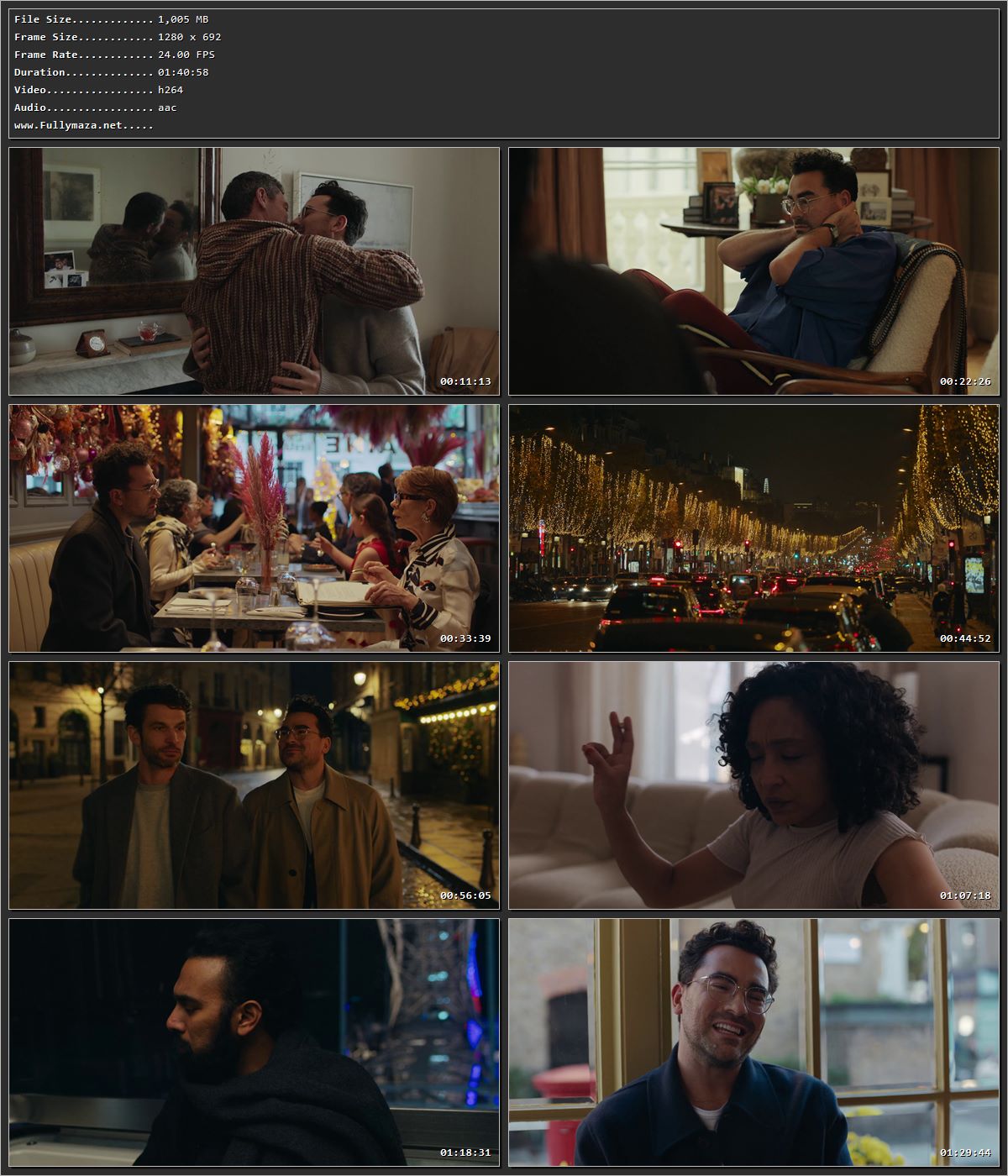The width and height of the screenshot is (1008, 1176).
Task: Select the thumbnail timestamped 00:22:26
Action: 753,271
